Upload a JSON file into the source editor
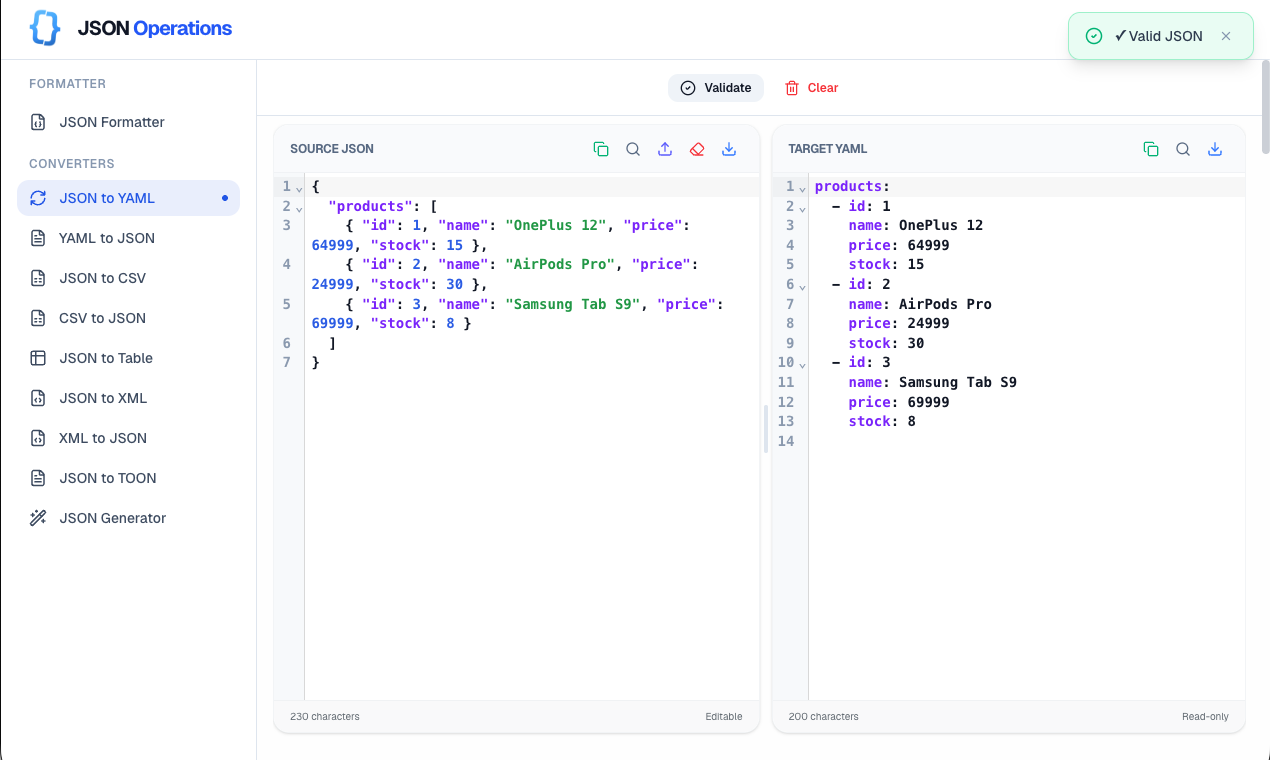 (x=665, y=148)
